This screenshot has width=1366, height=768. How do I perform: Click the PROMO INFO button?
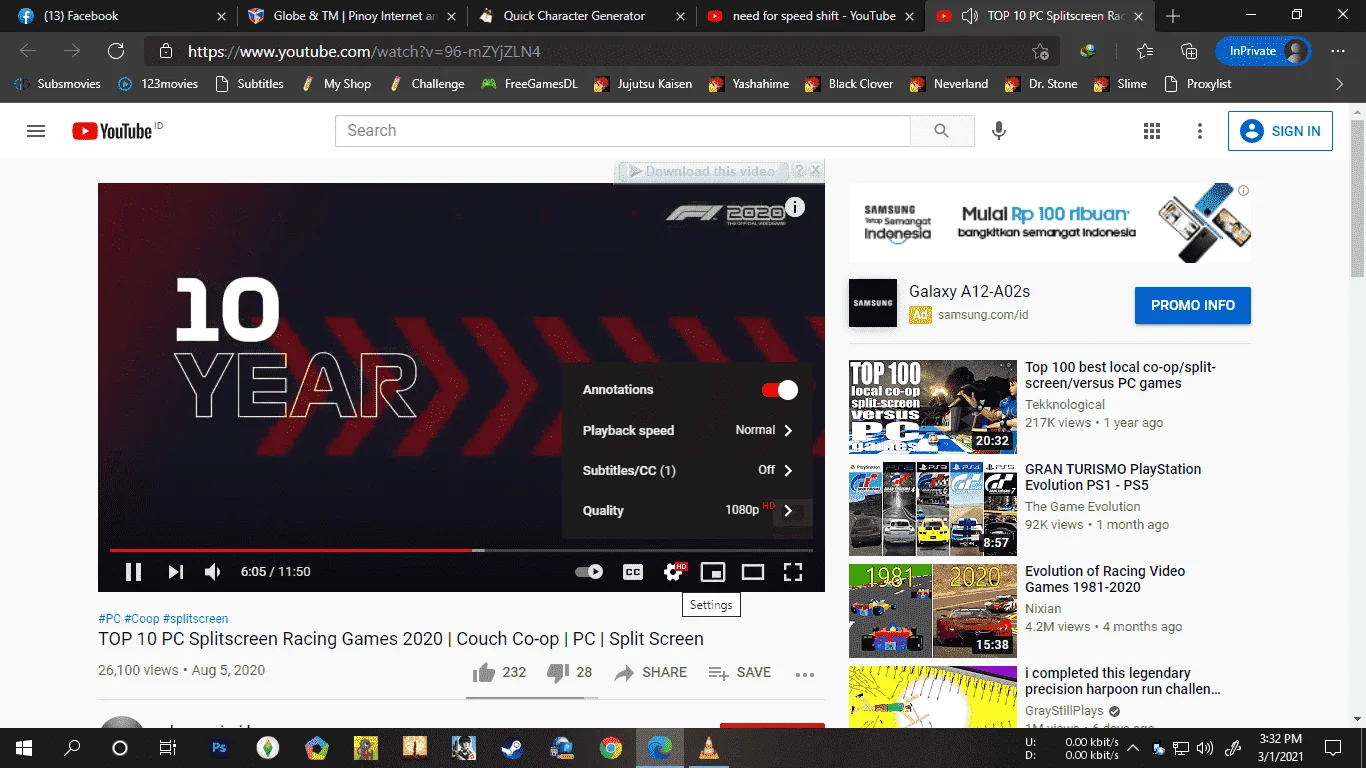click(x=1193, y=305)
